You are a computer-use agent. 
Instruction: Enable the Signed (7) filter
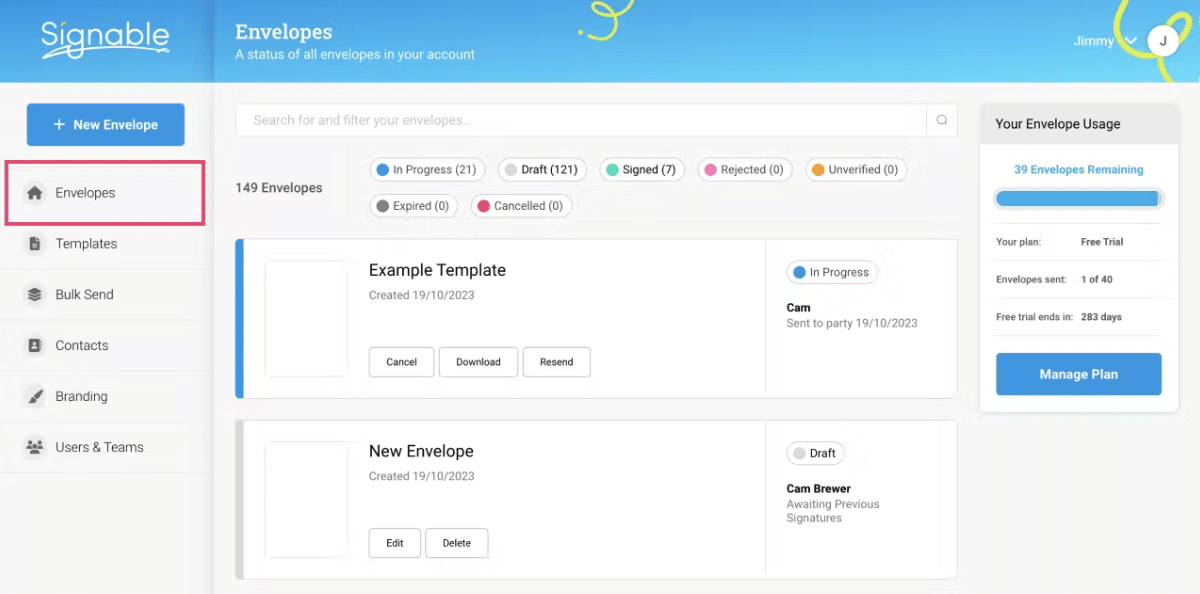641,169
